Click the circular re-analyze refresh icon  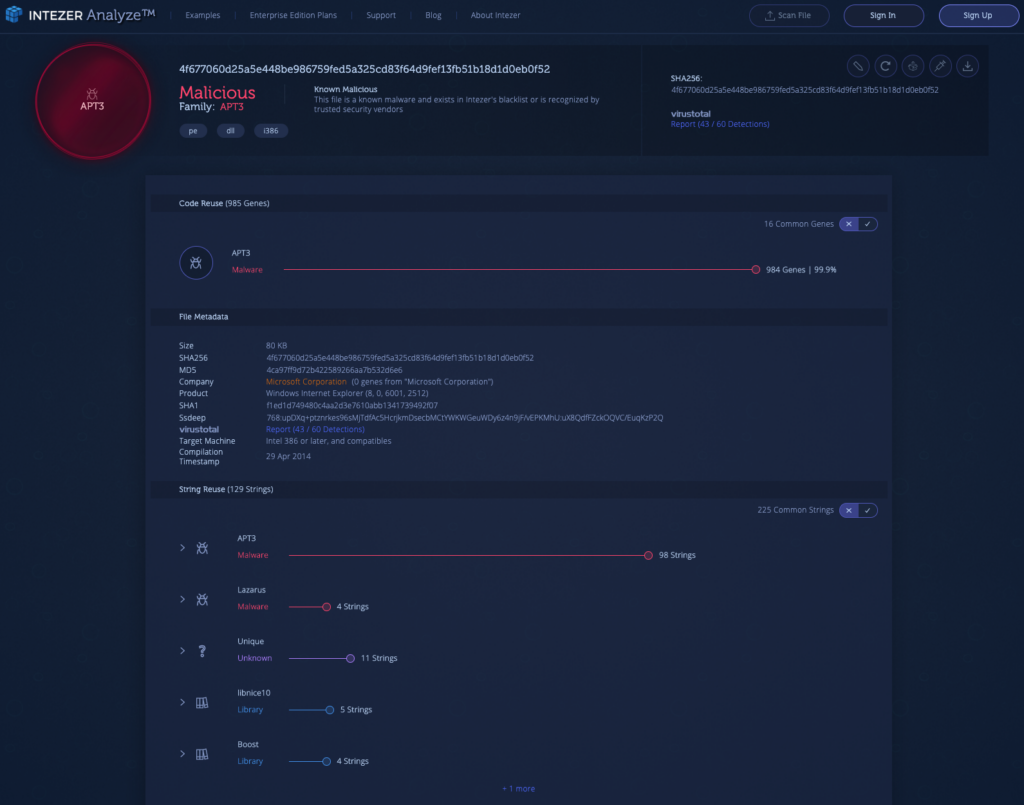pyautogui.click(x=884, y=66)
